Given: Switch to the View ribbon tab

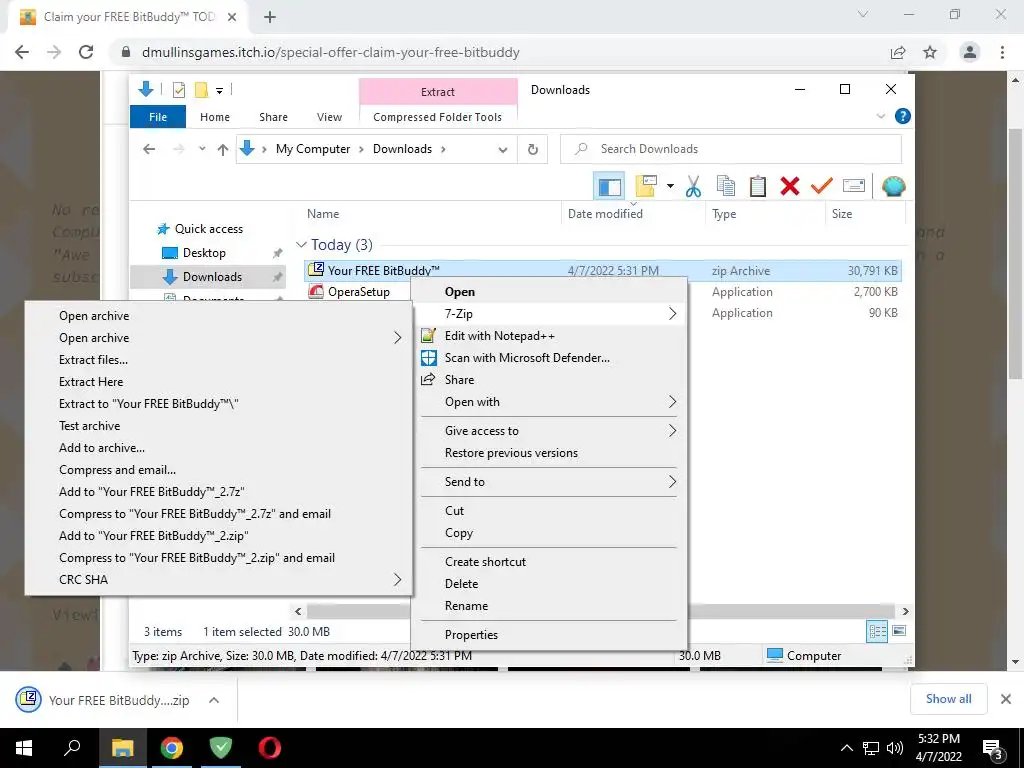Looking at the screenshot, I should point(329,117).
